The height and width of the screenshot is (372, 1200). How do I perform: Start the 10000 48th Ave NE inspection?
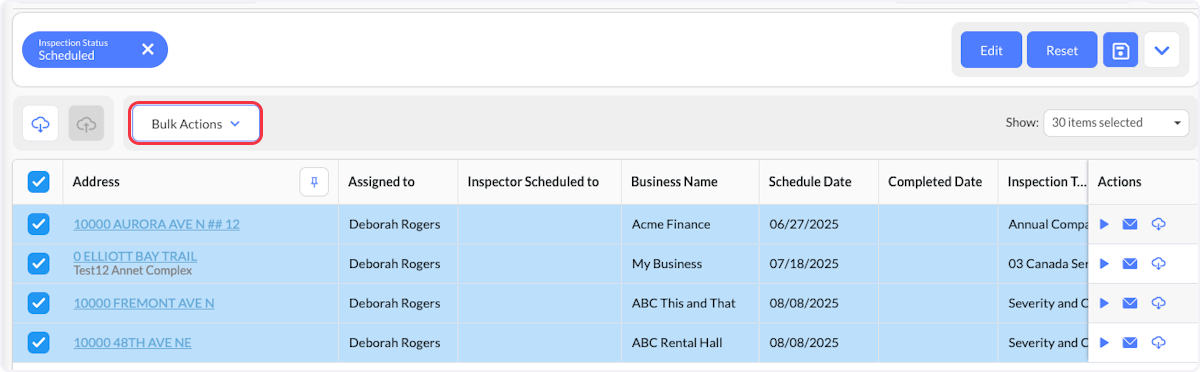[1104, 343]
